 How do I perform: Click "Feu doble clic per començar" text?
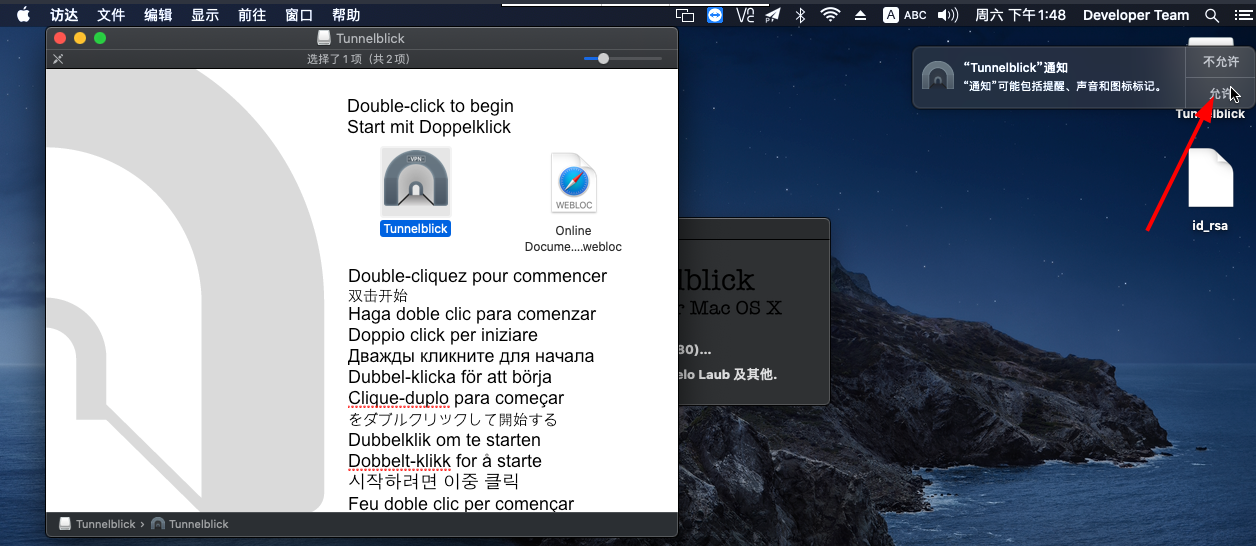(x=461, y=503)
